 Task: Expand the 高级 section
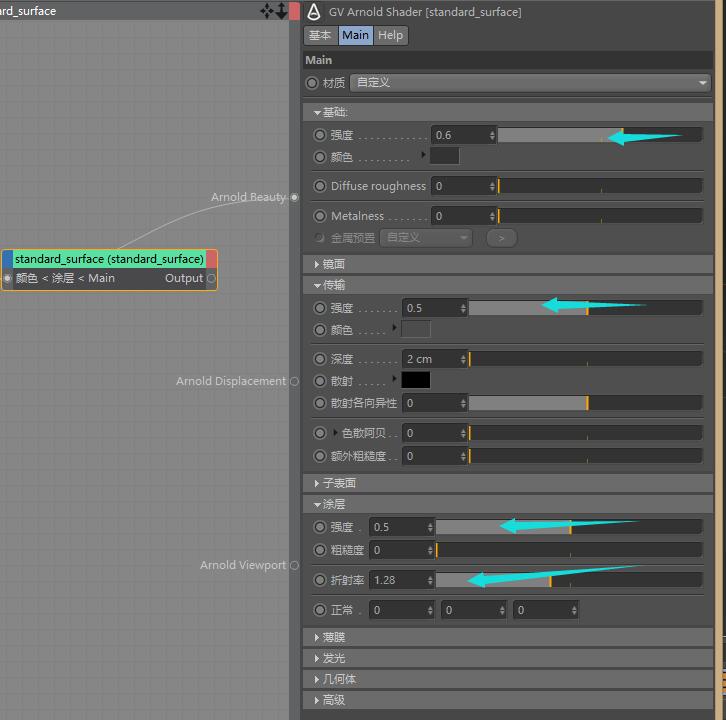317,700
